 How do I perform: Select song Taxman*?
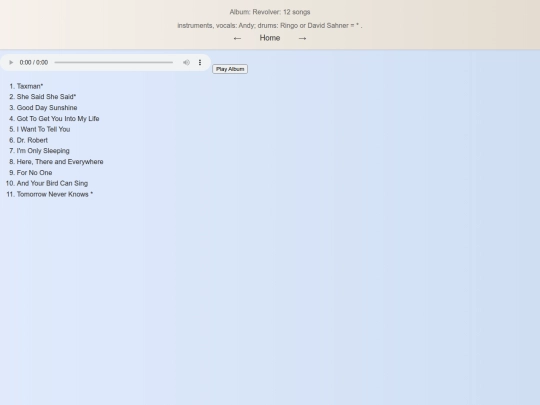click(x=30, y=86)
